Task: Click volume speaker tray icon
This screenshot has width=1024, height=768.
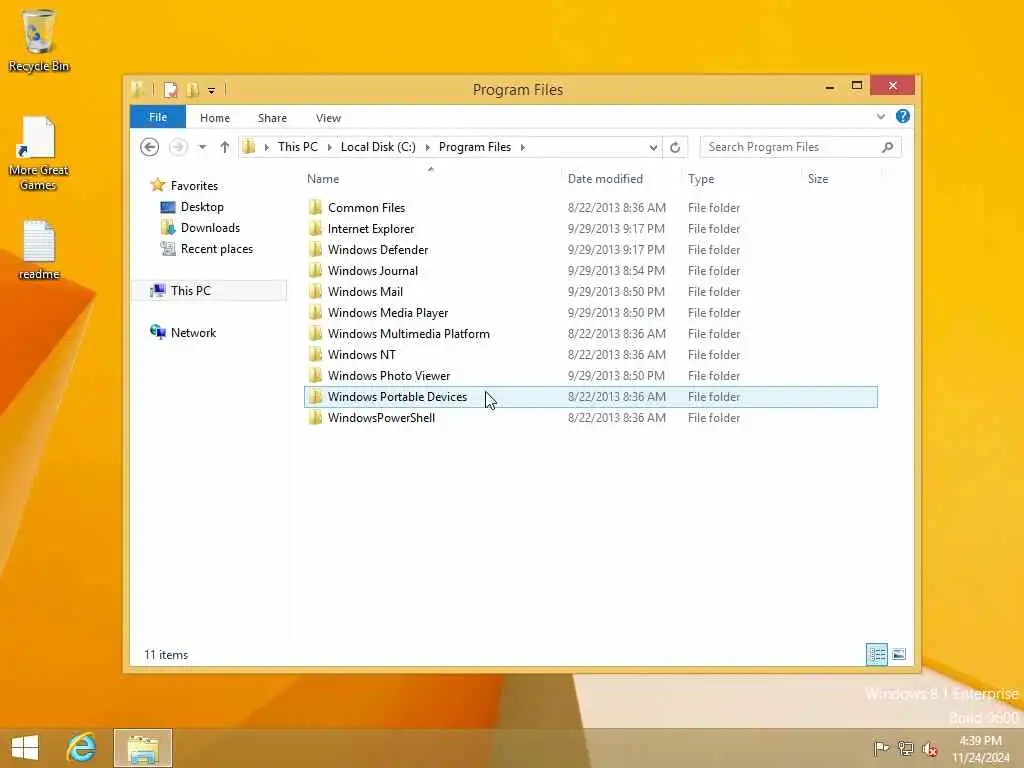Action: [929, 749]
